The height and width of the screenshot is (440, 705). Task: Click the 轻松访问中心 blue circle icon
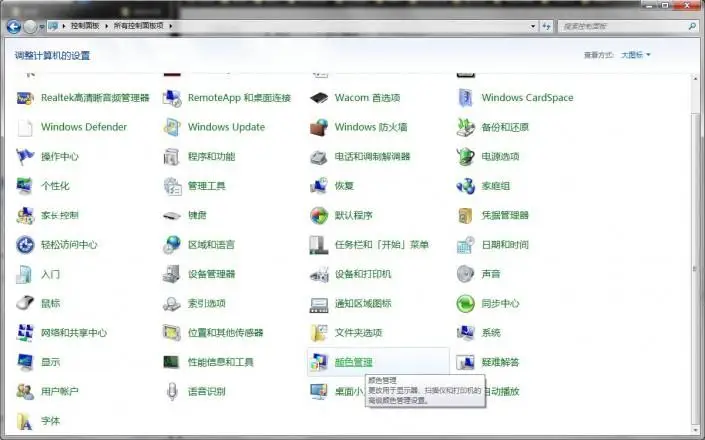[x=25, y=245]
